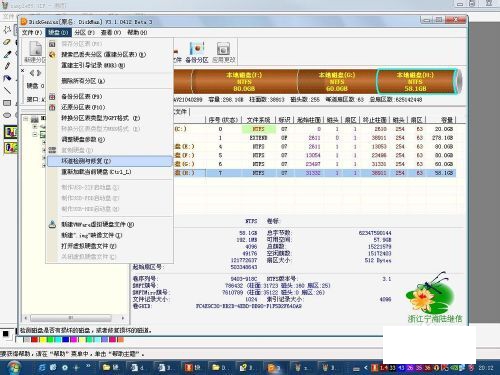500x375 pixels.
Task: Choose 重建主引导记录(MBR) menu item
Action: pos(109,65)
